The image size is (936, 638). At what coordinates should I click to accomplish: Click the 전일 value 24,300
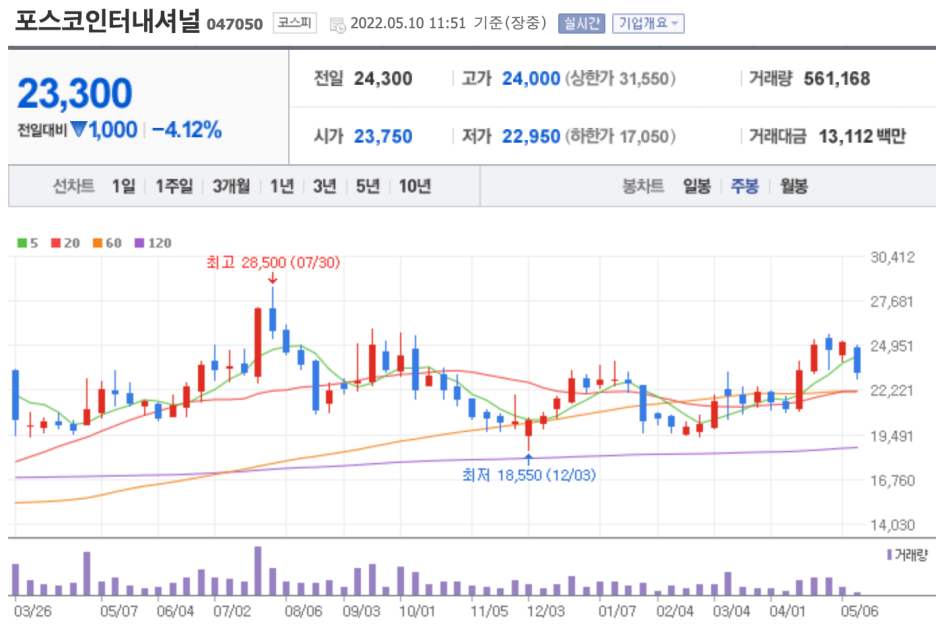[x=383, y=79]
